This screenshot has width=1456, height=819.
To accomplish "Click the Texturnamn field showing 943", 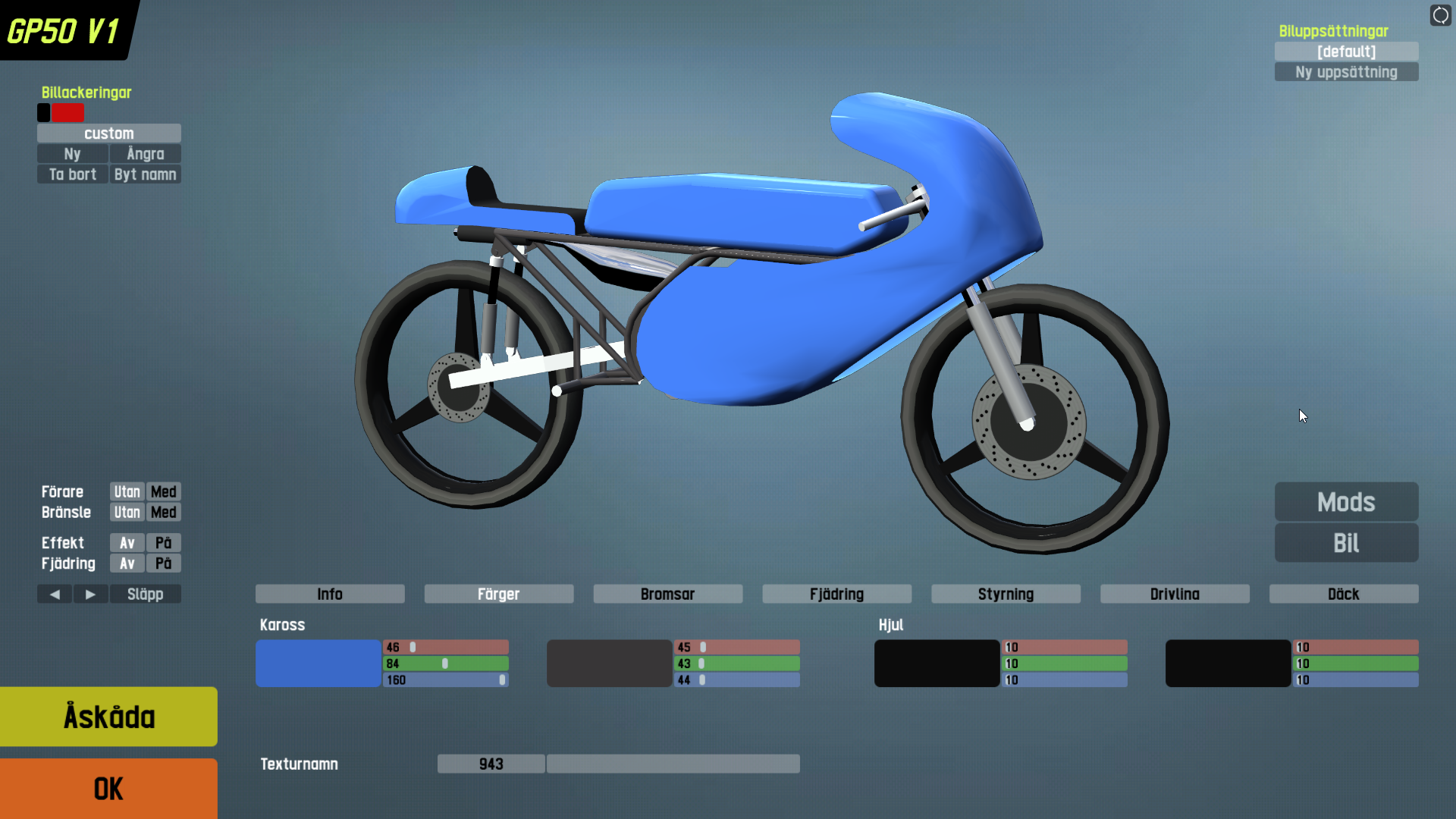I will pos(491,764).
